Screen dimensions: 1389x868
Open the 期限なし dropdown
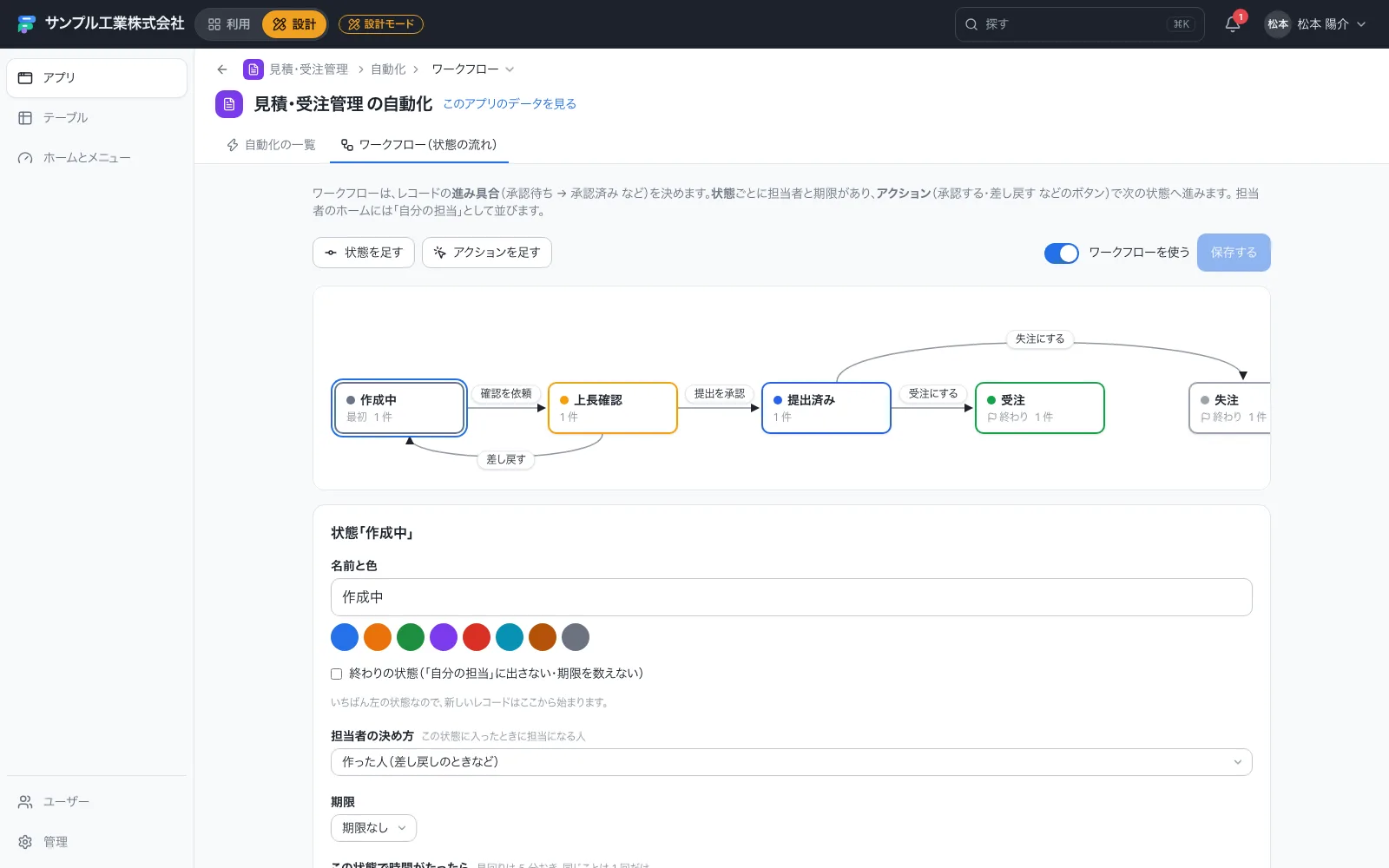tap(373, 828)
